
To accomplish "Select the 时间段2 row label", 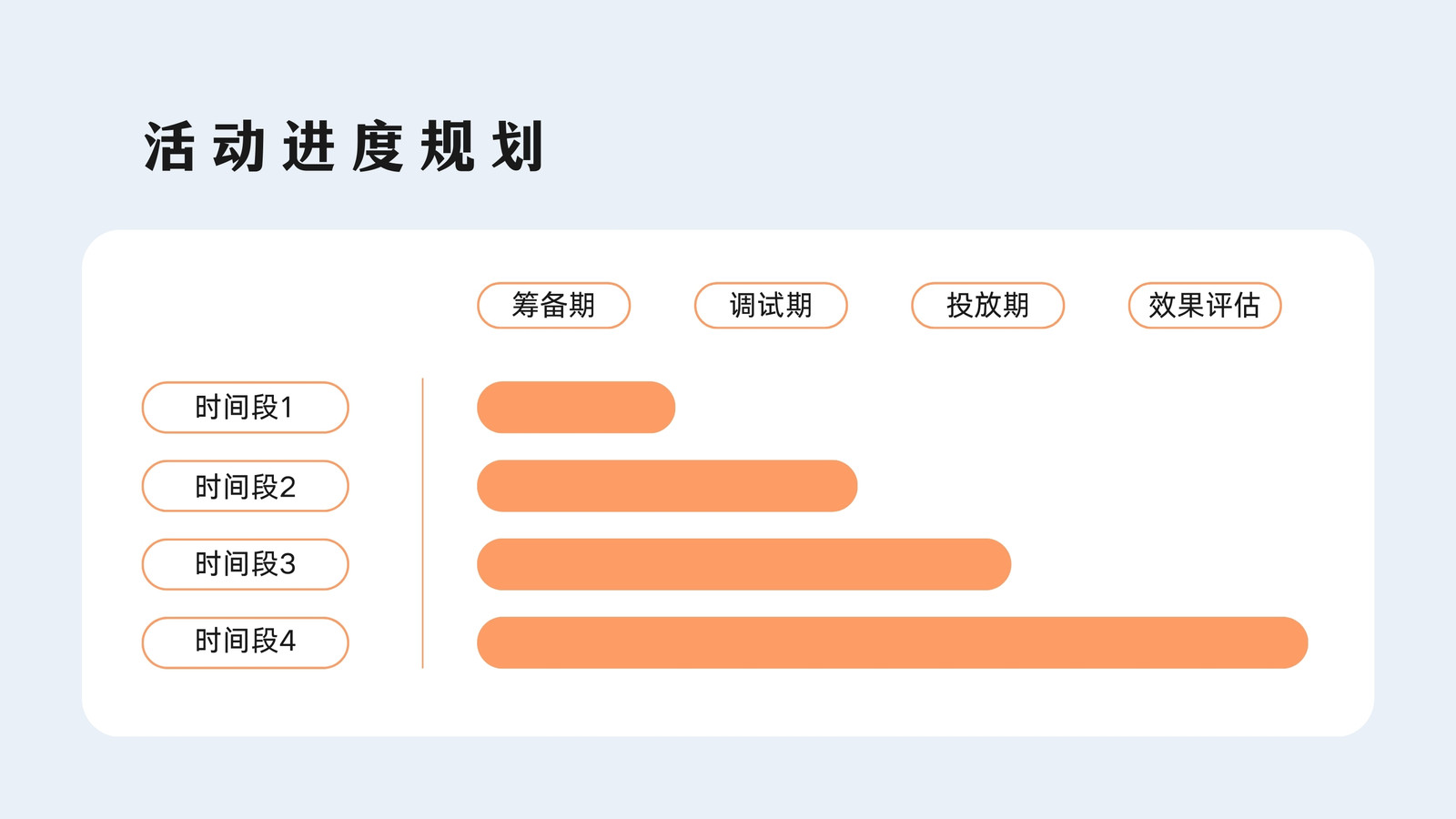I will coord(245,486).
